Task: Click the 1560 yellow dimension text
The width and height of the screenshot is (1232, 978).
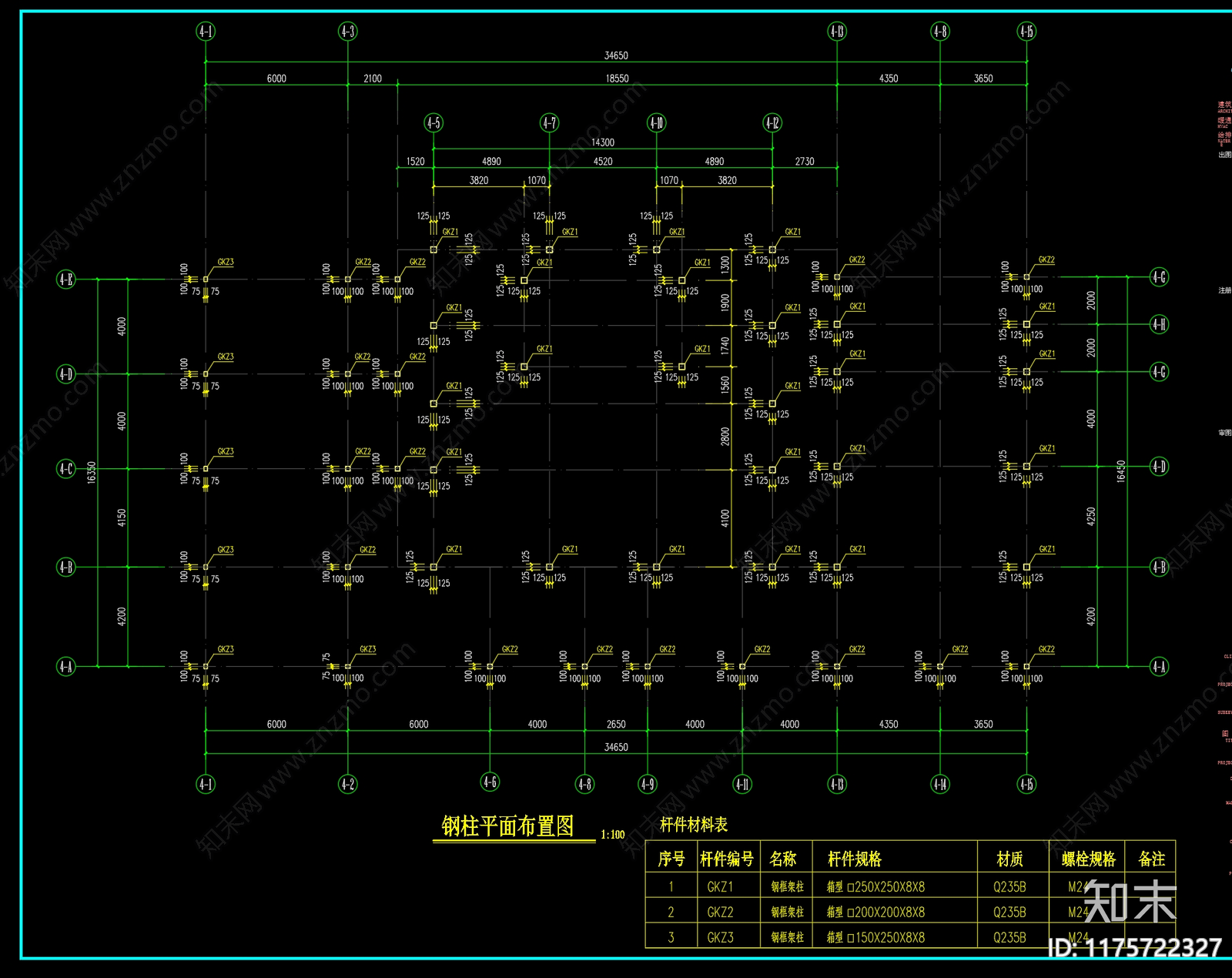Action: click(725, 385)
